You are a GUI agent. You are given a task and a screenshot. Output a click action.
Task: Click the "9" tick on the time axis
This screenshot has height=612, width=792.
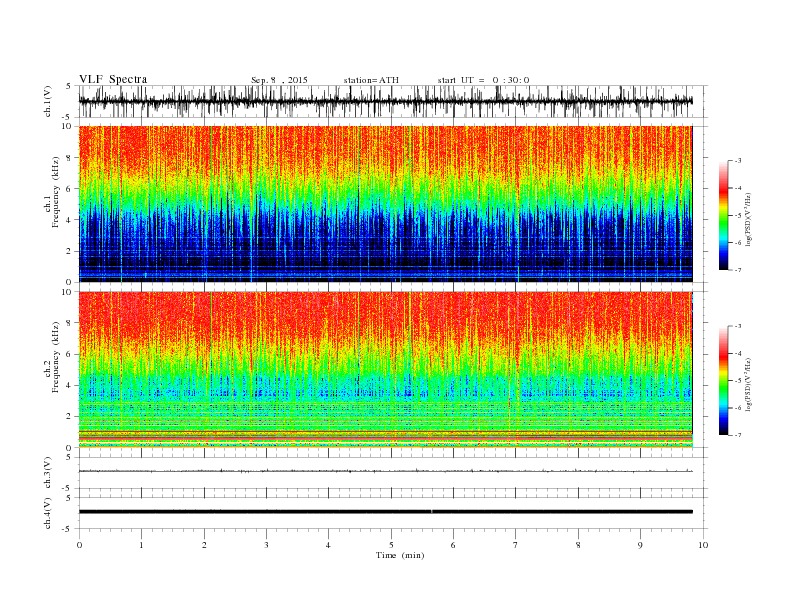pyautogui.click(x=640, y=545)
